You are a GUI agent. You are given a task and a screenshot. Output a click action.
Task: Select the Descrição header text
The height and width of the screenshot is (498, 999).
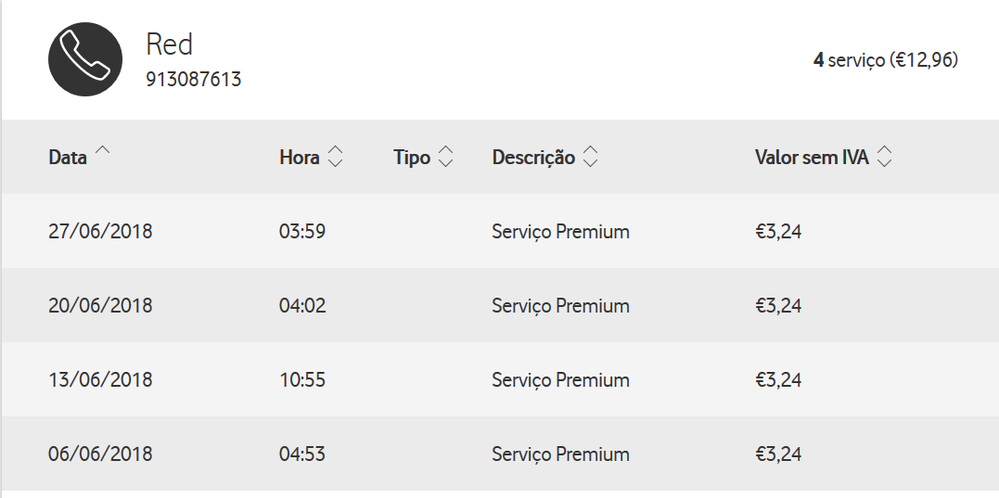pos(533,157)
